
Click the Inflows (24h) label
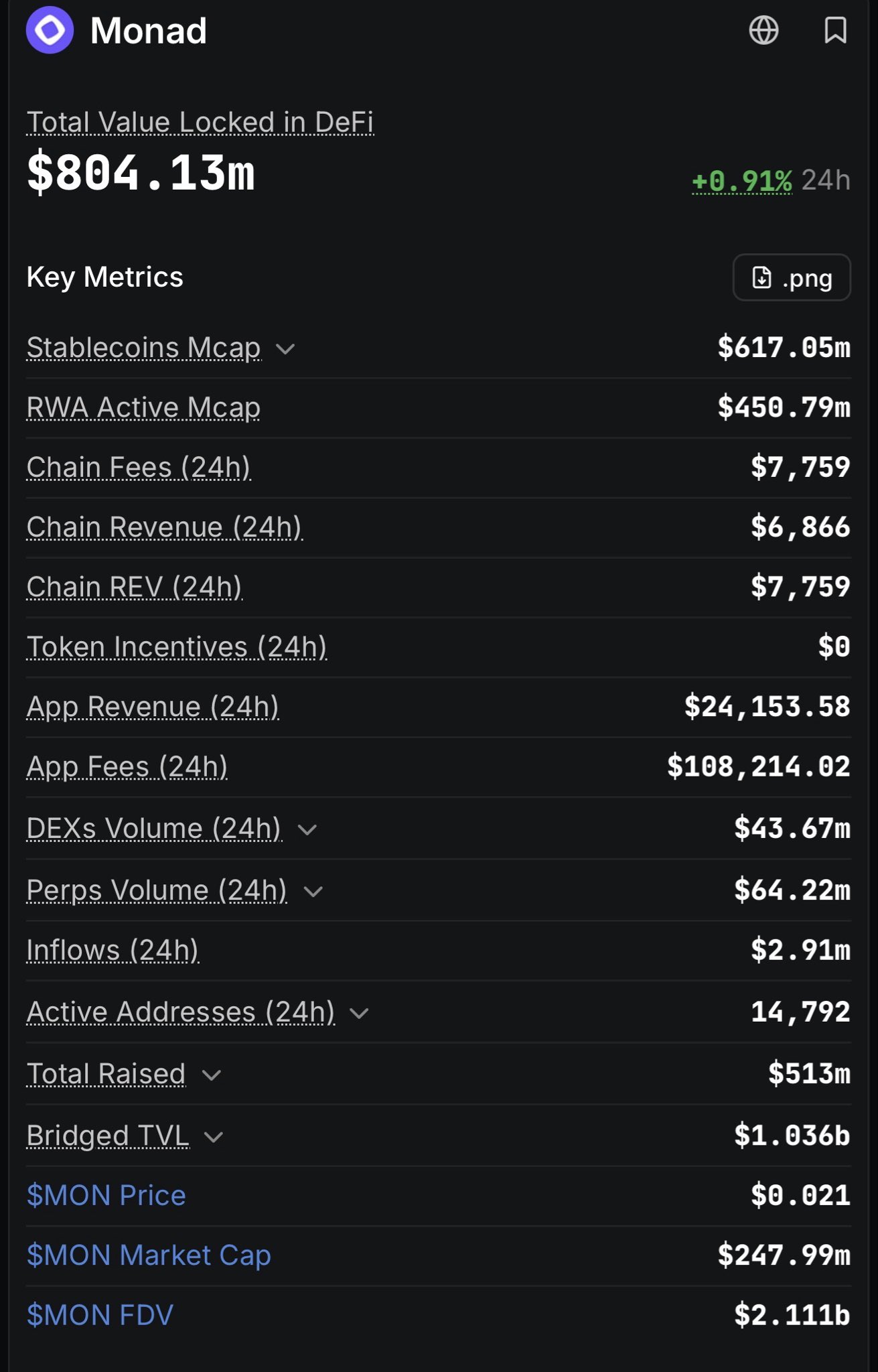coord(113,951)
